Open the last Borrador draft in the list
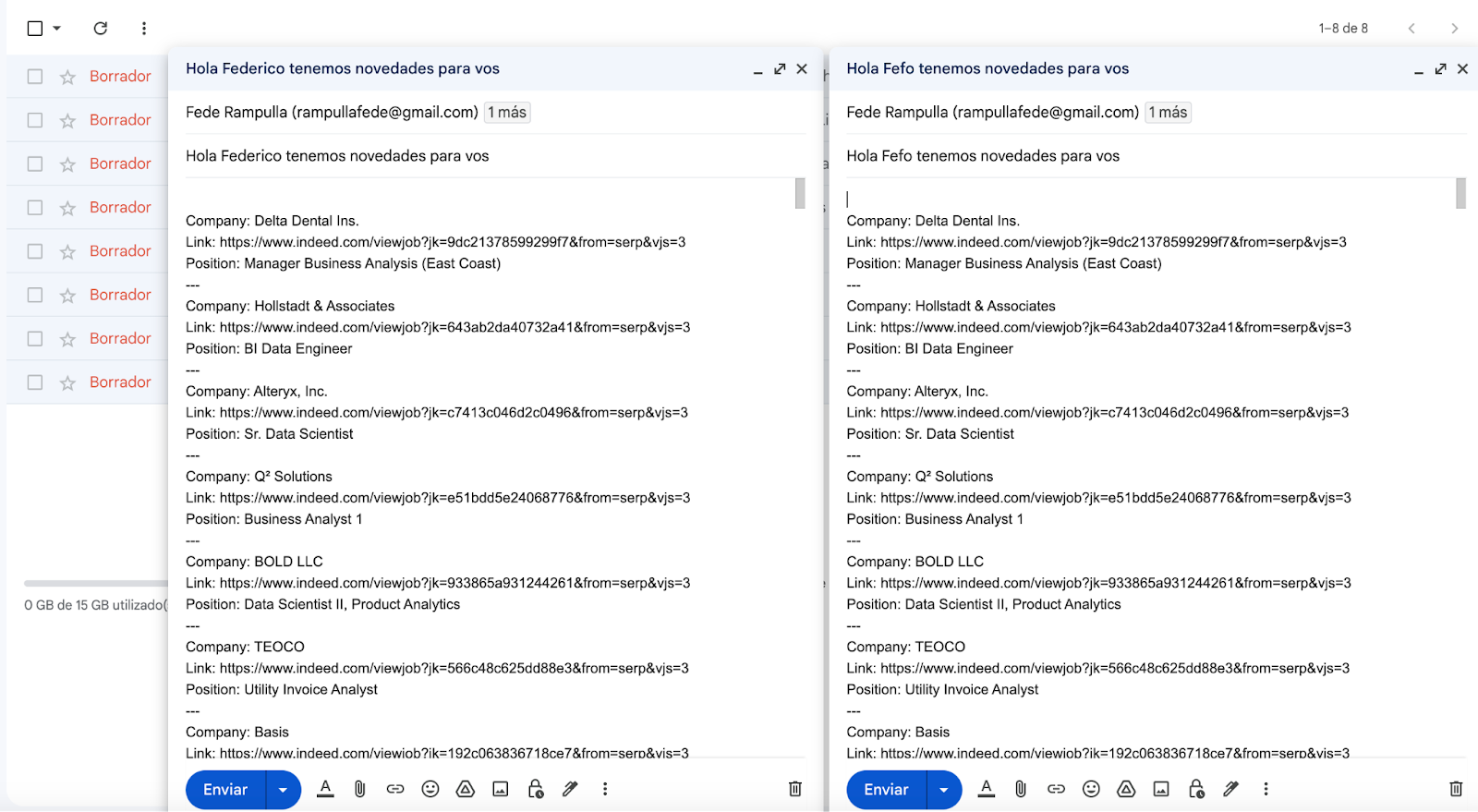 pyautogui.click(x=120, y=382)
